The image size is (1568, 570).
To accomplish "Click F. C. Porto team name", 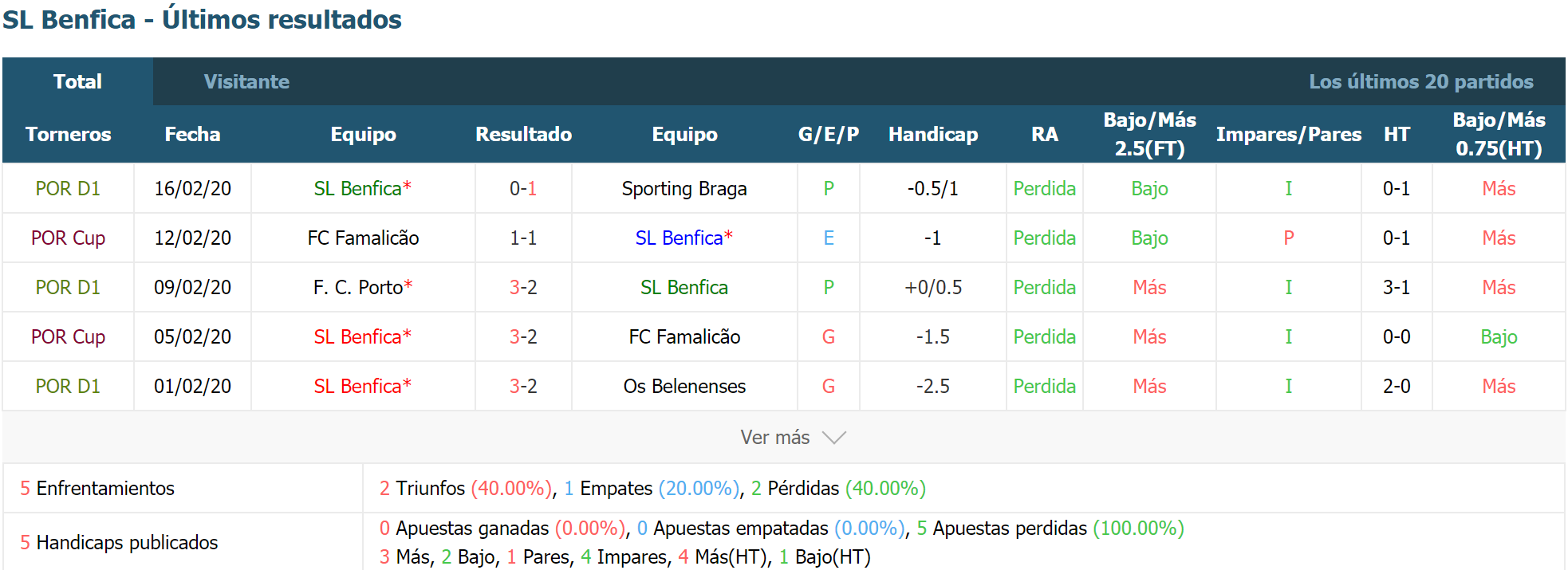I will click(358, 288).
